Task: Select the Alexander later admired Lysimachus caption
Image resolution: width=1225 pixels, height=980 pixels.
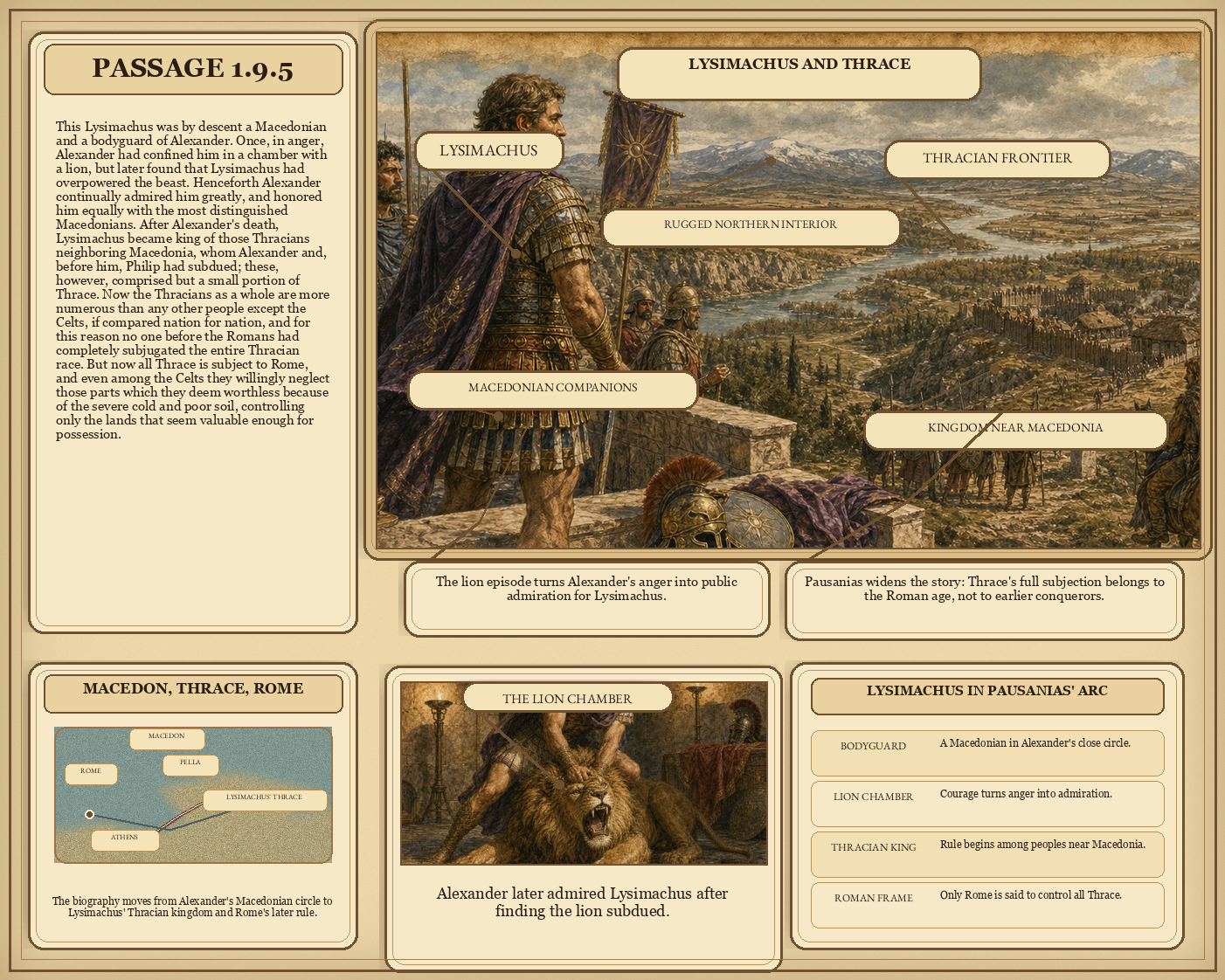Action: tap(582, 901)
